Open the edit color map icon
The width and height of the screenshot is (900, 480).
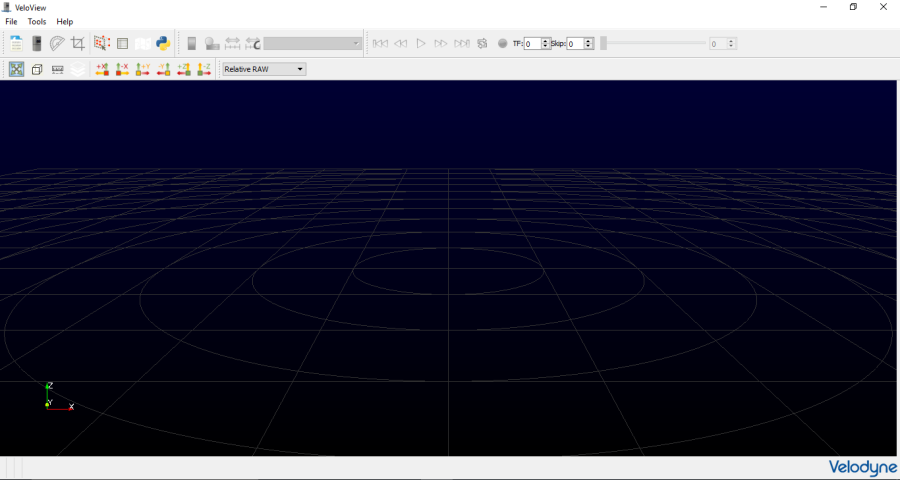212,43
